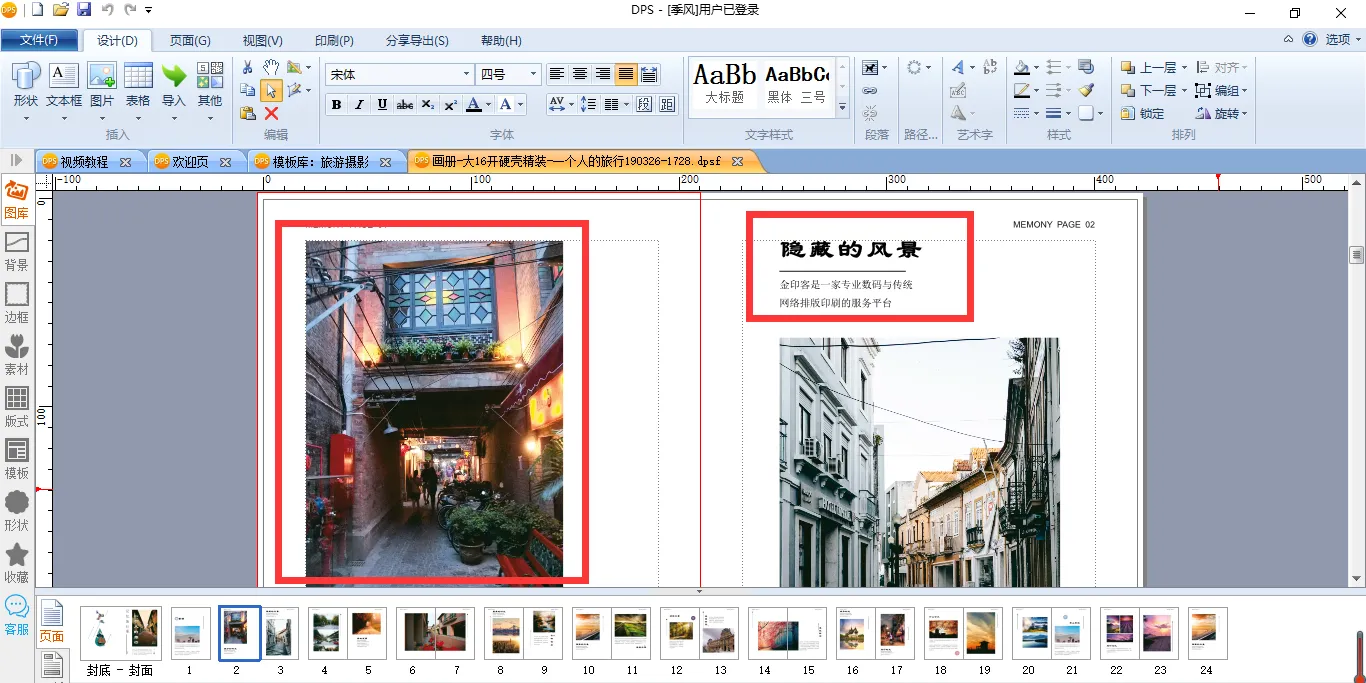Click the scissors cut icon
Screen dimensions: 1366x683
pyautogui.click(x=248, y=68)
